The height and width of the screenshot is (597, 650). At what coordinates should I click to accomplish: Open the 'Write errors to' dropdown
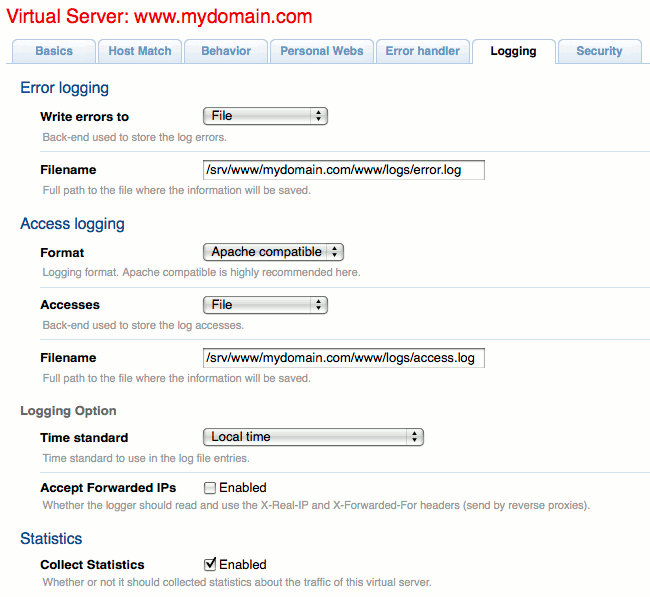click(265, 116)
